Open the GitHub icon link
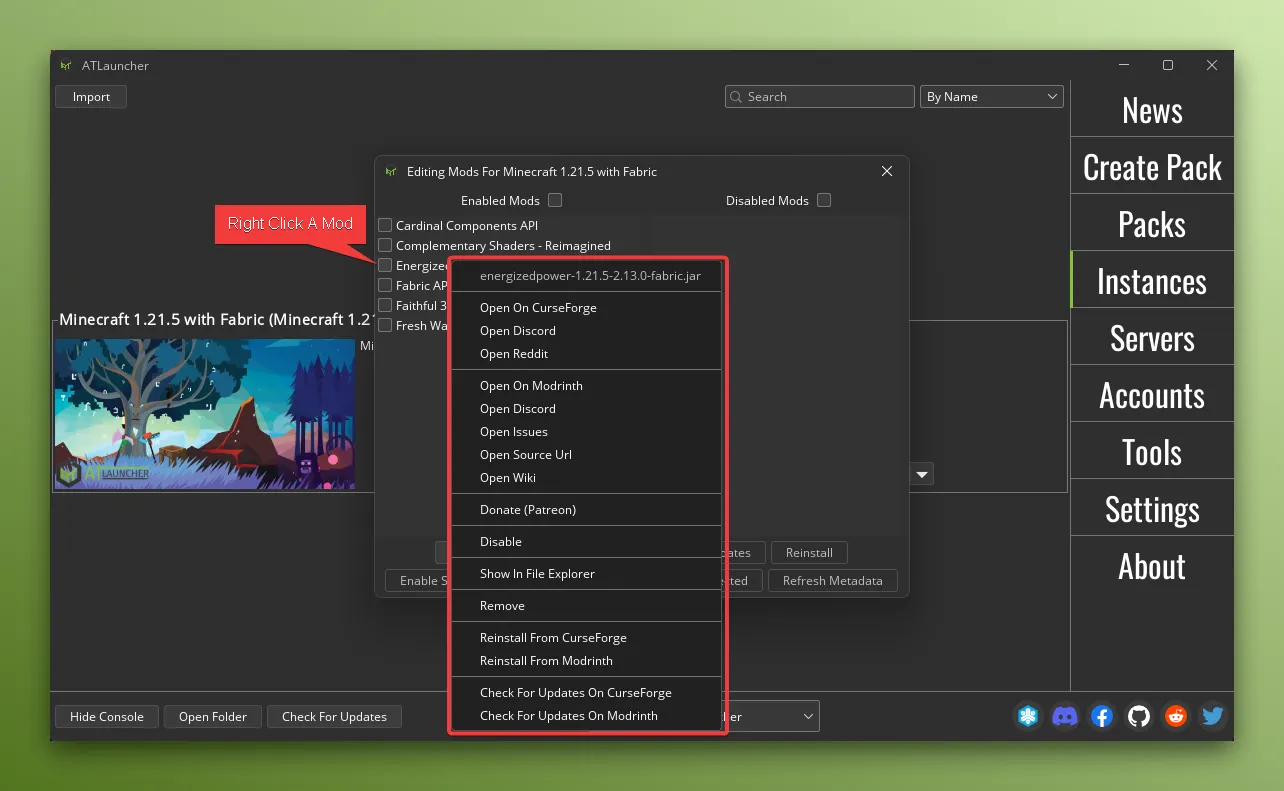Image resolution: width=1284 pixels, height=791 pixels. (1139, 716)
